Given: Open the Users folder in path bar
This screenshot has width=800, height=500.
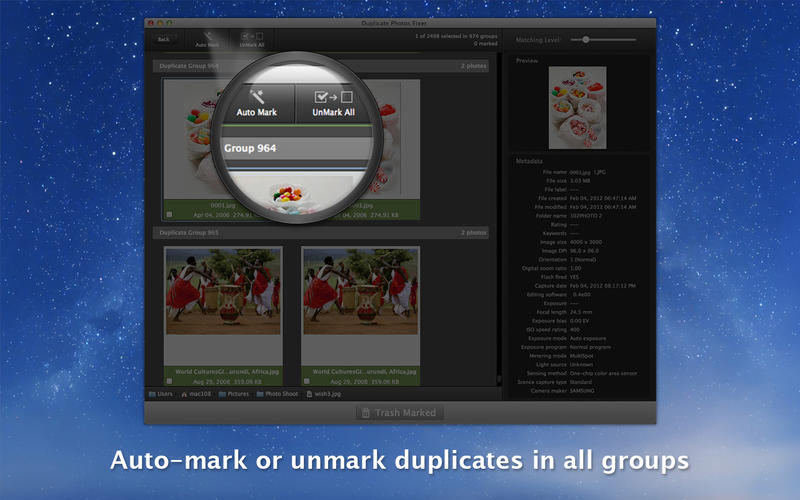Looking at the screenshot, I should (x=160, y=394).
